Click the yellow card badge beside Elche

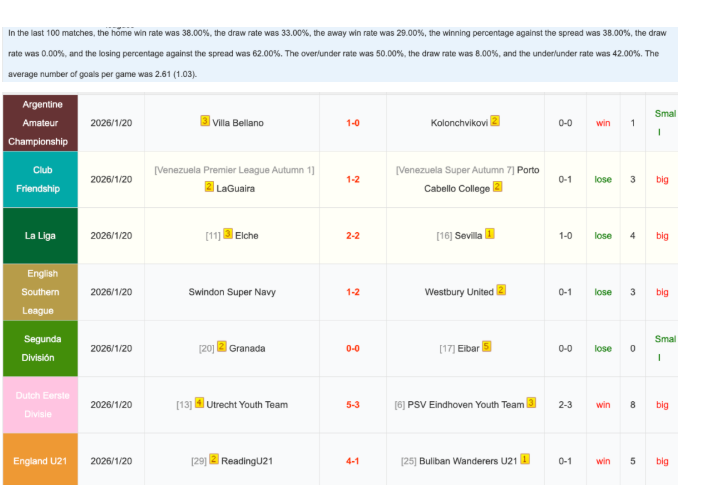(x=228, y=235)
